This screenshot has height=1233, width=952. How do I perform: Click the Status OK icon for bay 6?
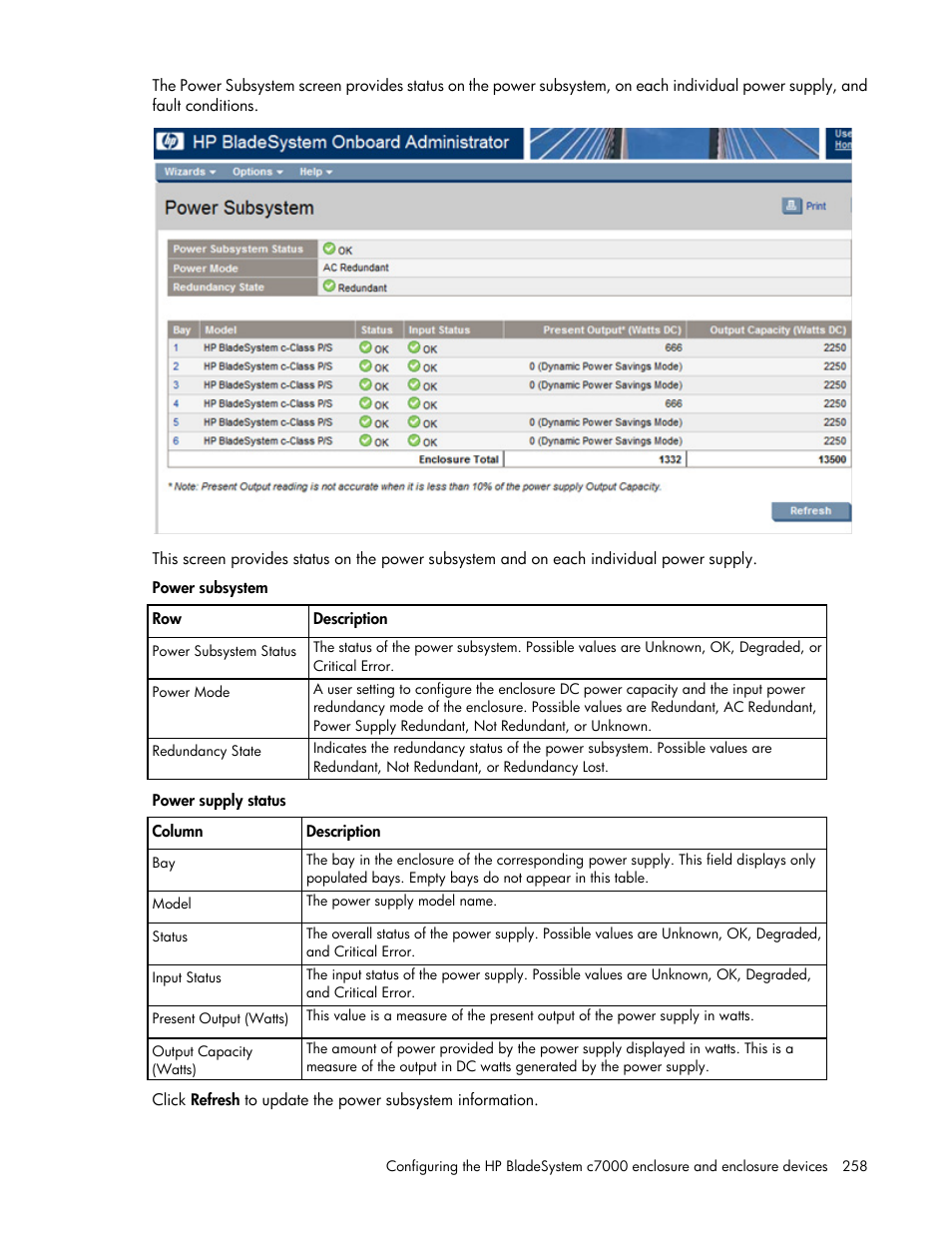coord(366,440)
